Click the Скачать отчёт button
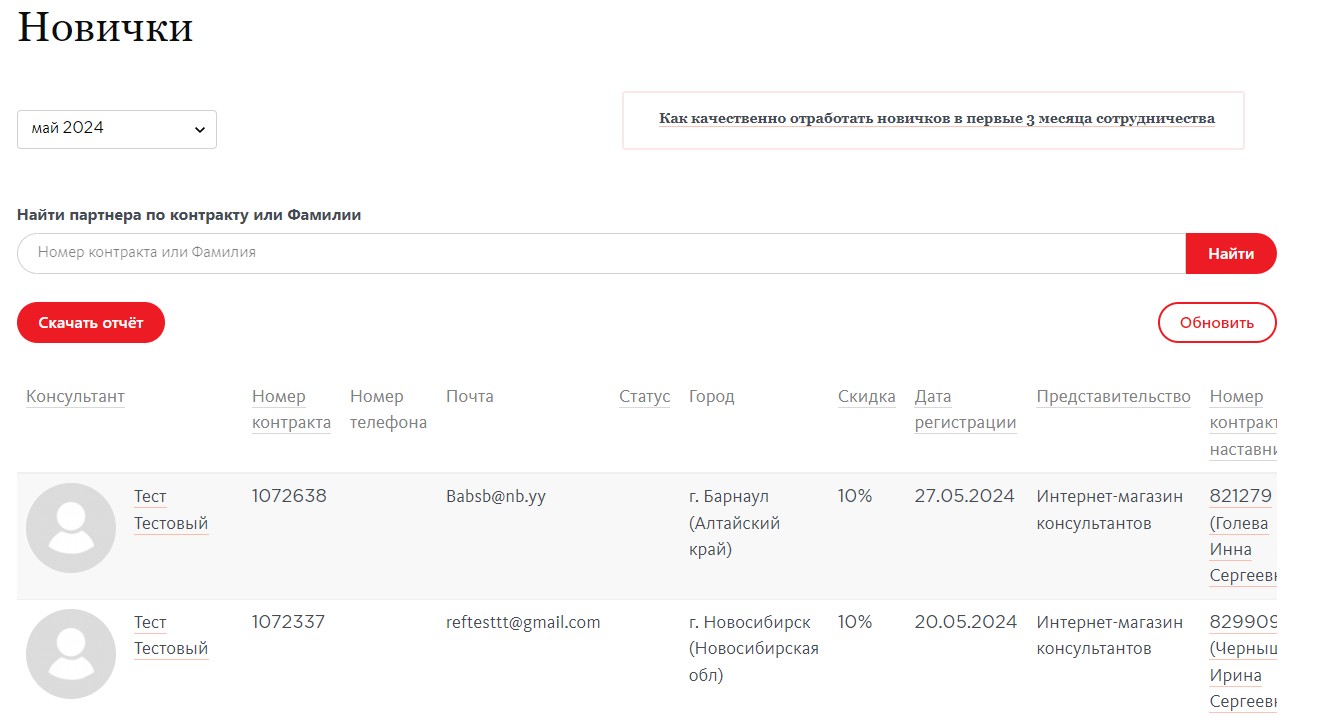The width and height of the screenshot is (1327, 720). pyautogui.click(x=91, y=323)
